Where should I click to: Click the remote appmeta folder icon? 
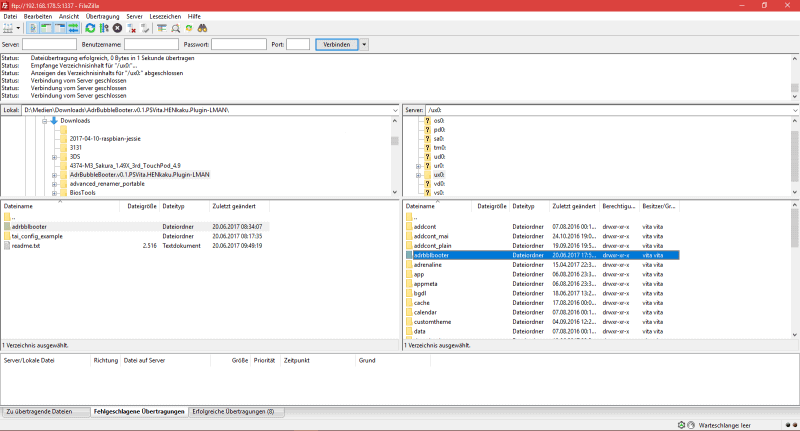[409, 284]
